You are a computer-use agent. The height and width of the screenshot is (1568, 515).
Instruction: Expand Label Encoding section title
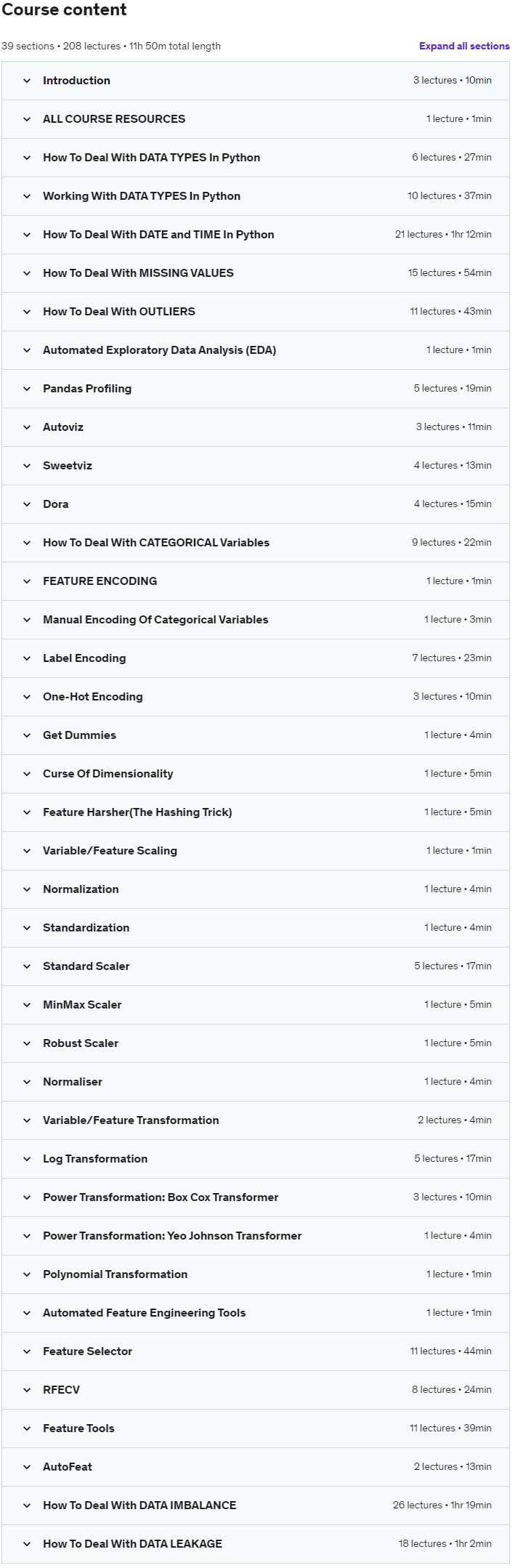click(x=84, y=658)
